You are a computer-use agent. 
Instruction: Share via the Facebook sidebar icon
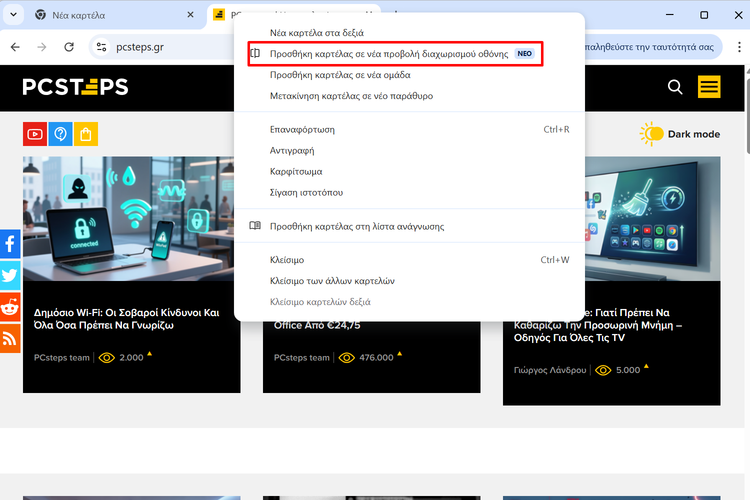coord(10,243)
